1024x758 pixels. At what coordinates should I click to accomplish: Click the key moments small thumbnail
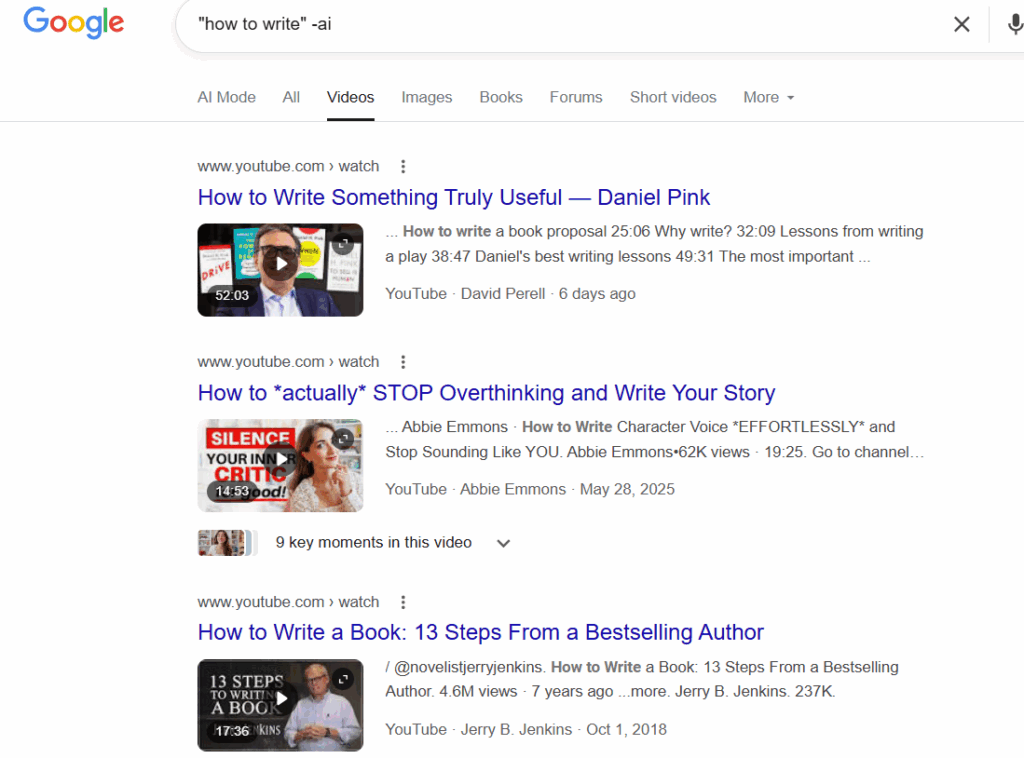pos(223,543)
